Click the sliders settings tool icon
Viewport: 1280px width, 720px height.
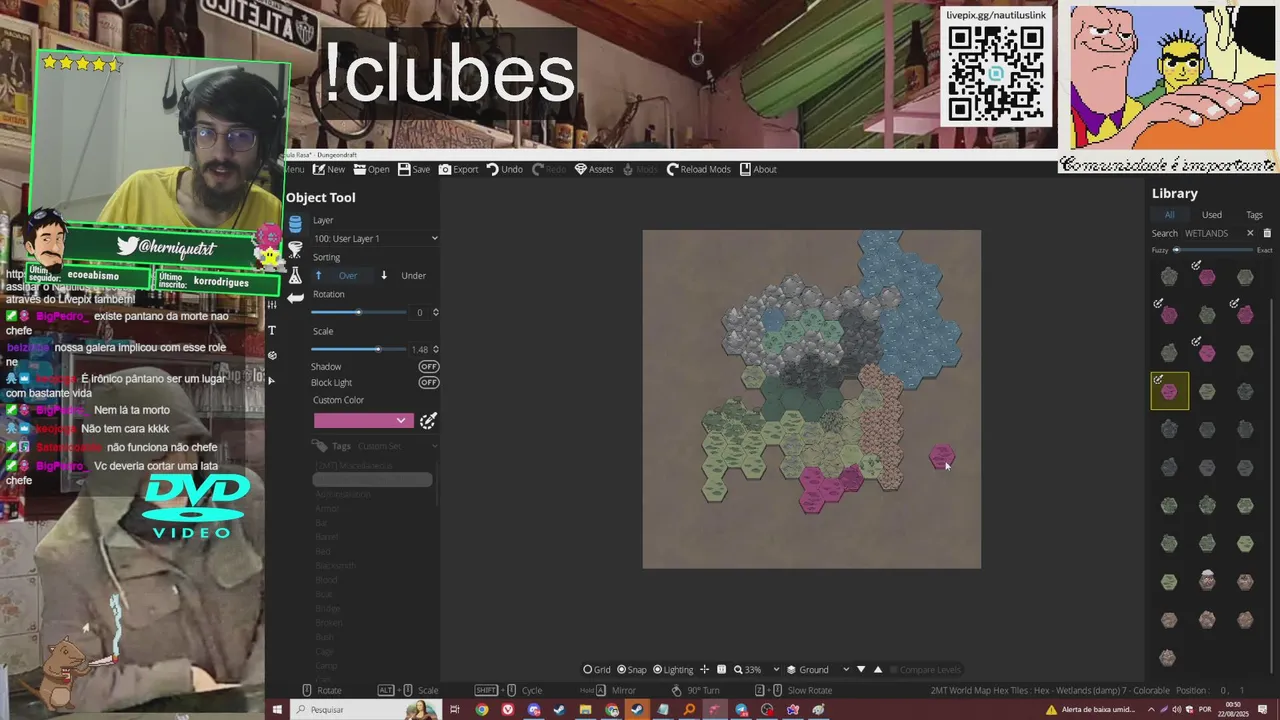coord(272,305)
